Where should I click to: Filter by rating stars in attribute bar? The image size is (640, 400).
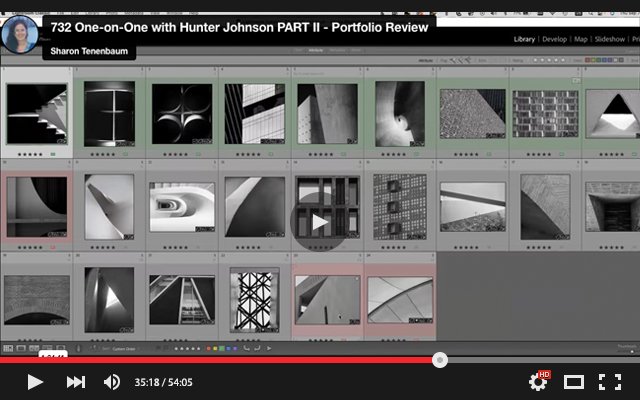pyautogui.click(x=549, y=60)
